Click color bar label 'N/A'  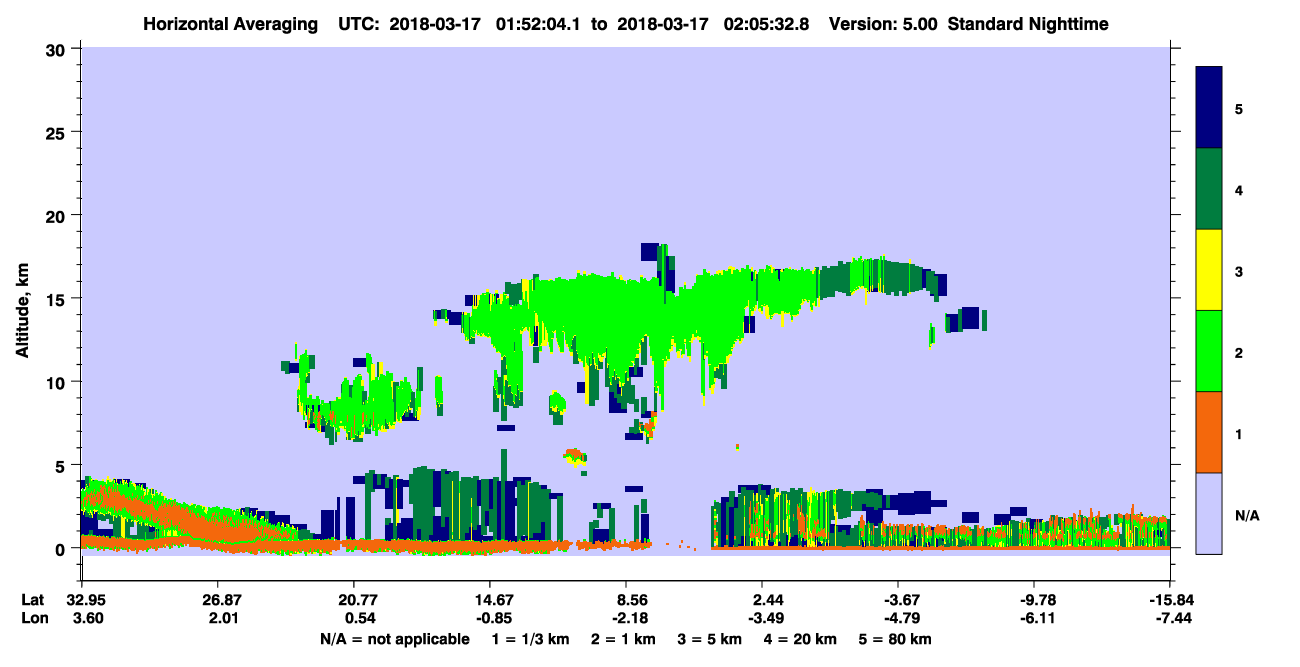1245,514
